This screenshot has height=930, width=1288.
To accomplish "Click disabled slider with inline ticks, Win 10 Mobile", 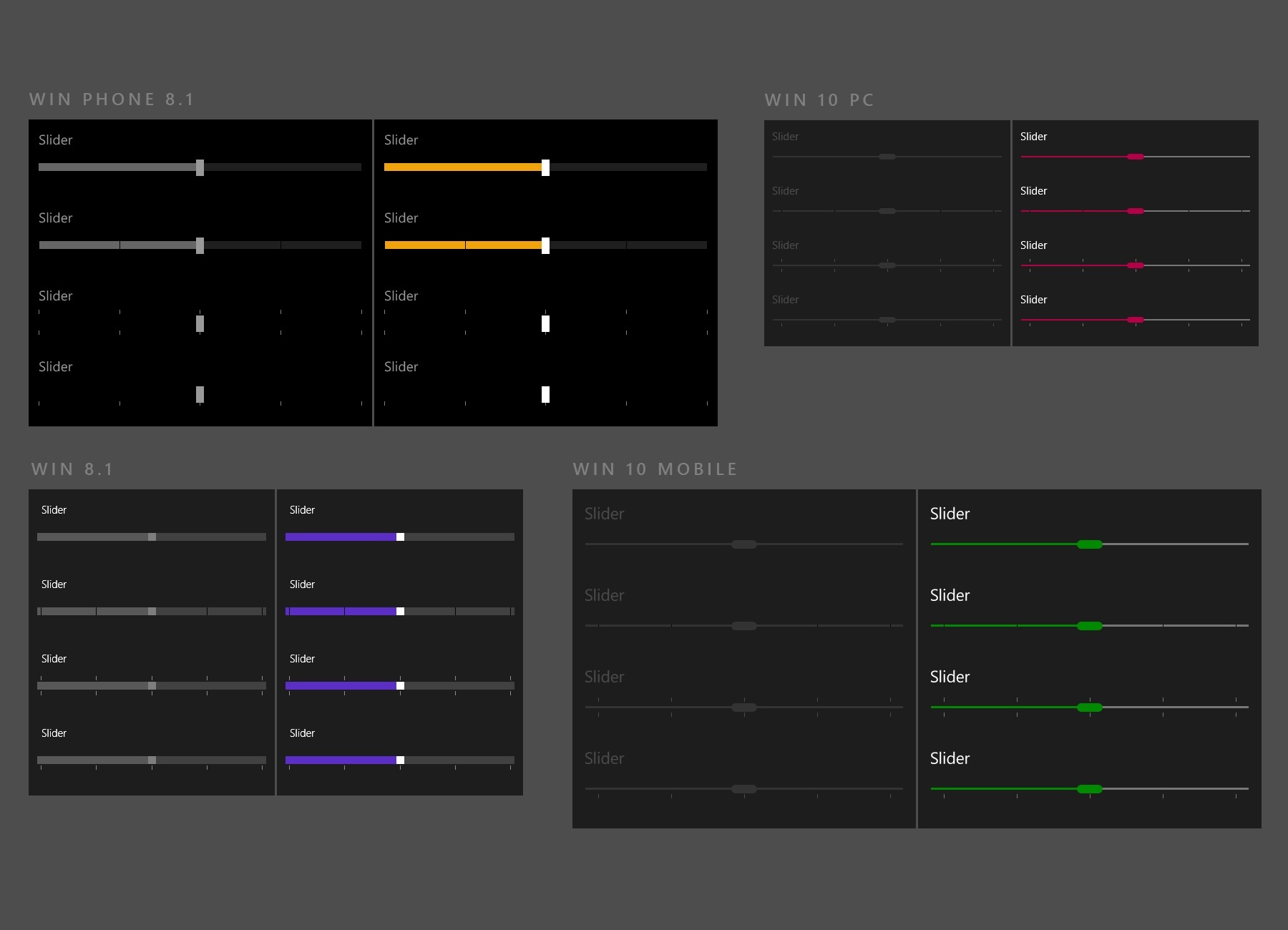I will [x=744, y=626].
